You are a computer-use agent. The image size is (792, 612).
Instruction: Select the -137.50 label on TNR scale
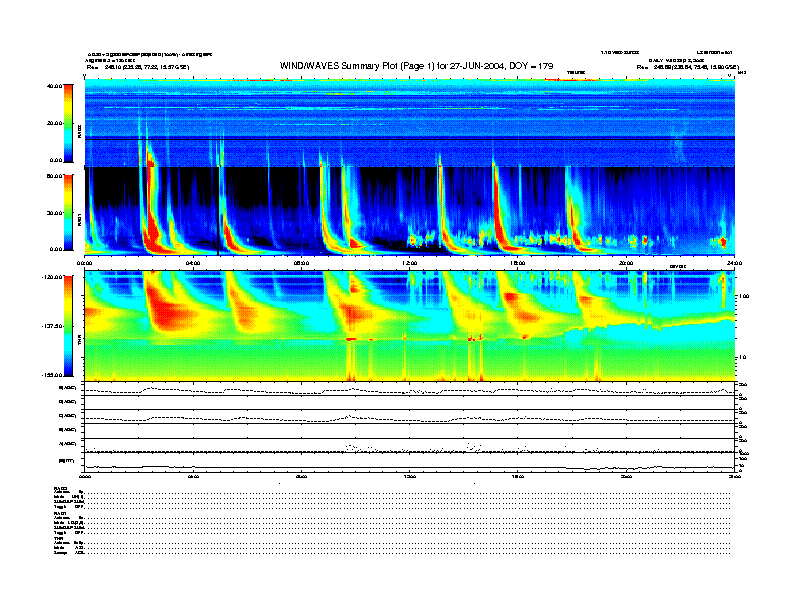(x=52, y=327)
